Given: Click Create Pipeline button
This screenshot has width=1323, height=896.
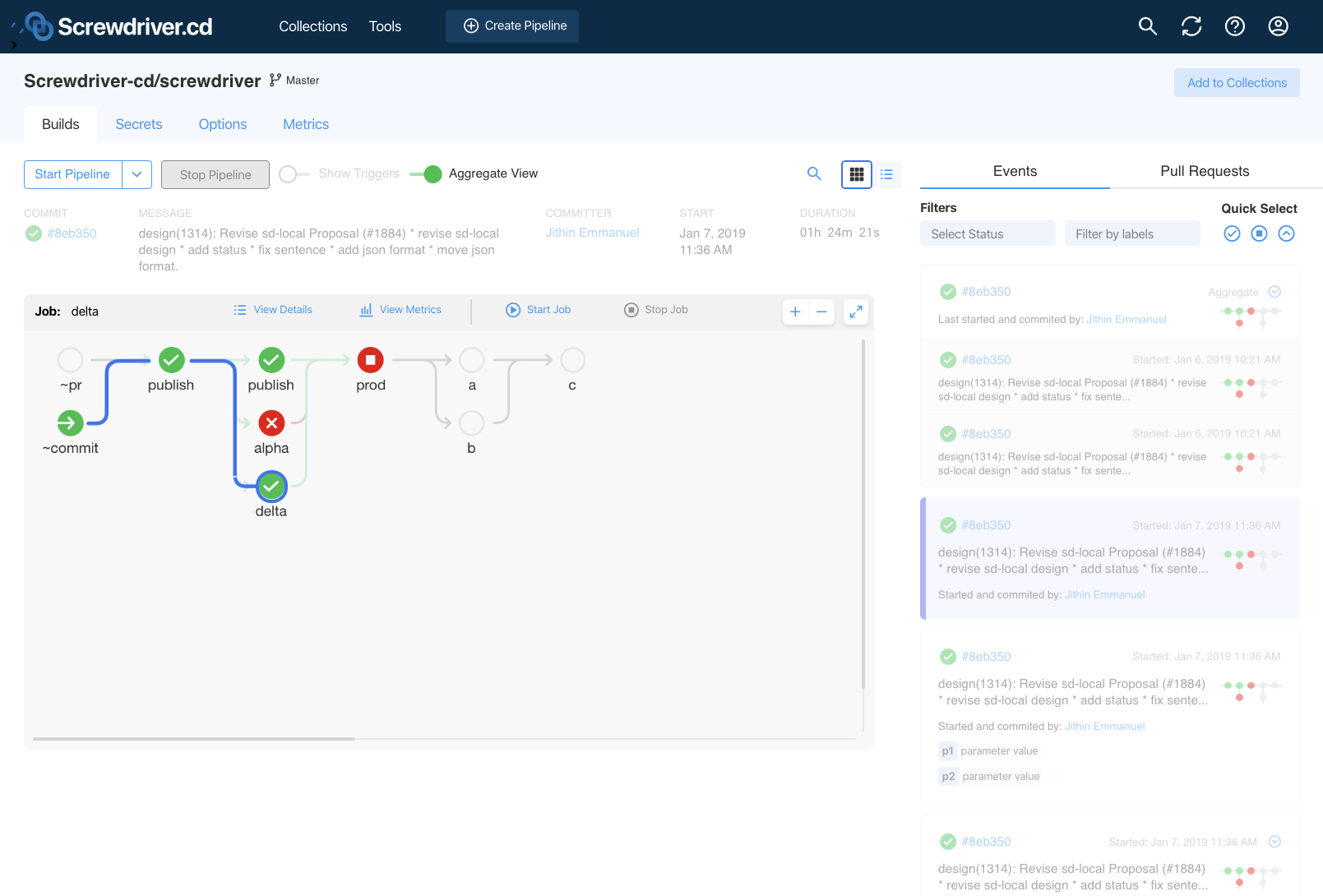Looking at the screenshot, I should pos(512,26).
